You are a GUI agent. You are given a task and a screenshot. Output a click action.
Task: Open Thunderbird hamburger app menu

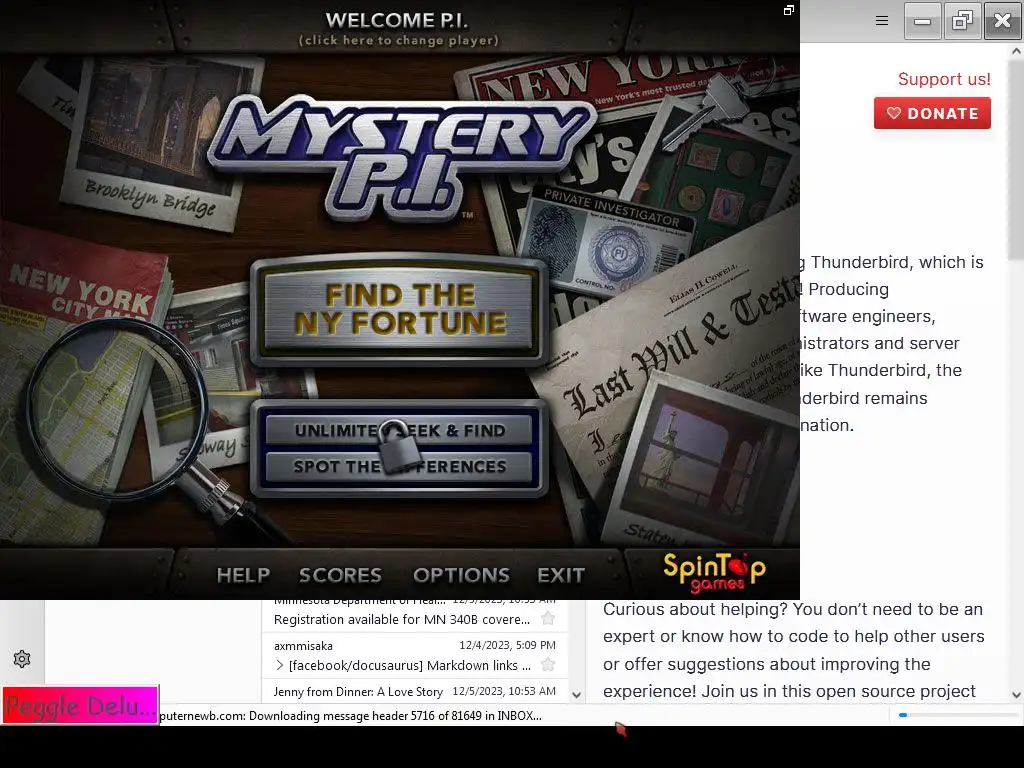(882, 21)
